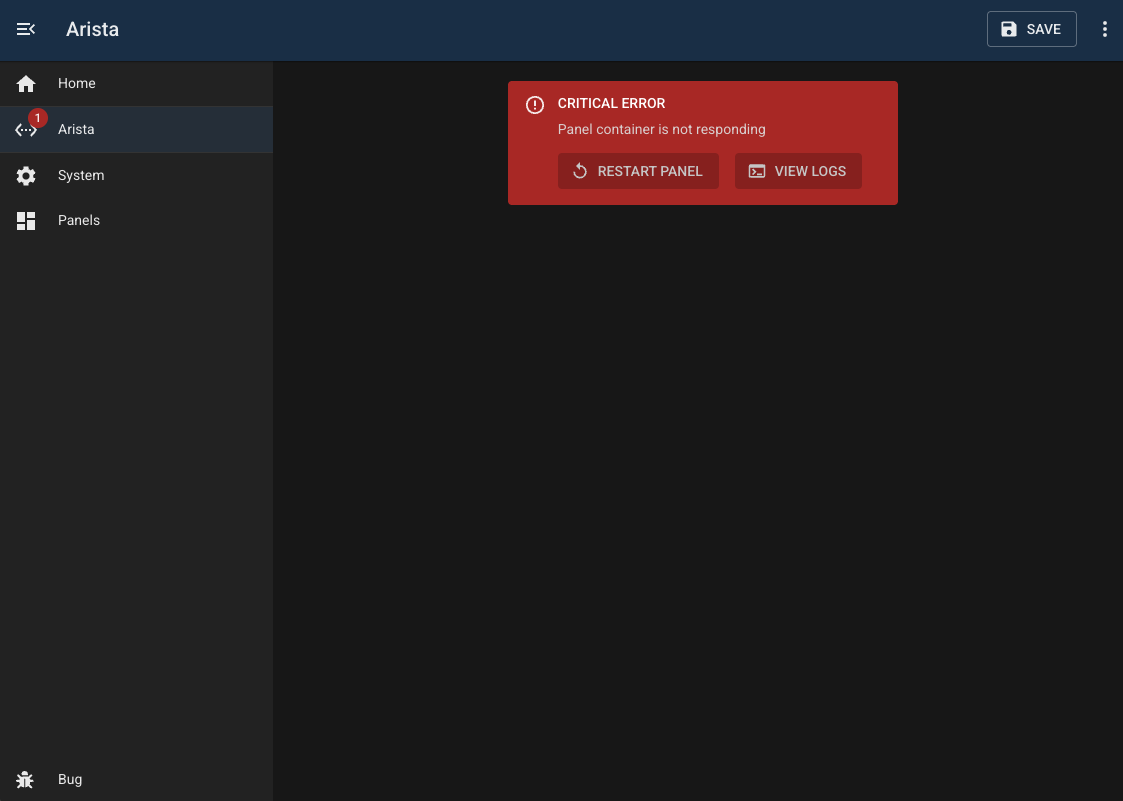Open the three-dot overflow menu
The image size is (1123, 801).
coord(1105,29)
